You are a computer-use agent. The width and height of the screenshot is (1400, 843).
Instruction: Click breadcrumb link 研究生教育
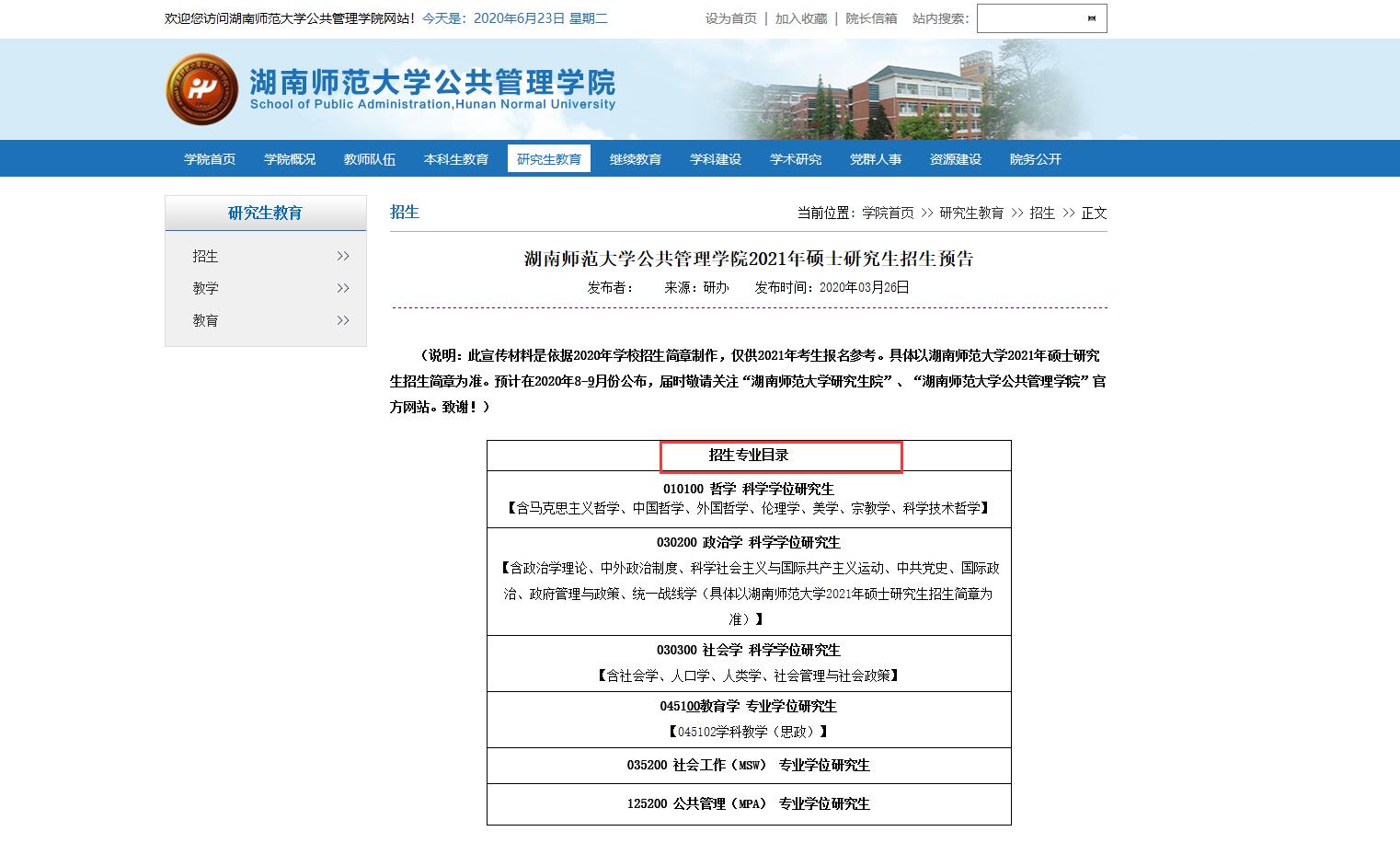(971, 213)
